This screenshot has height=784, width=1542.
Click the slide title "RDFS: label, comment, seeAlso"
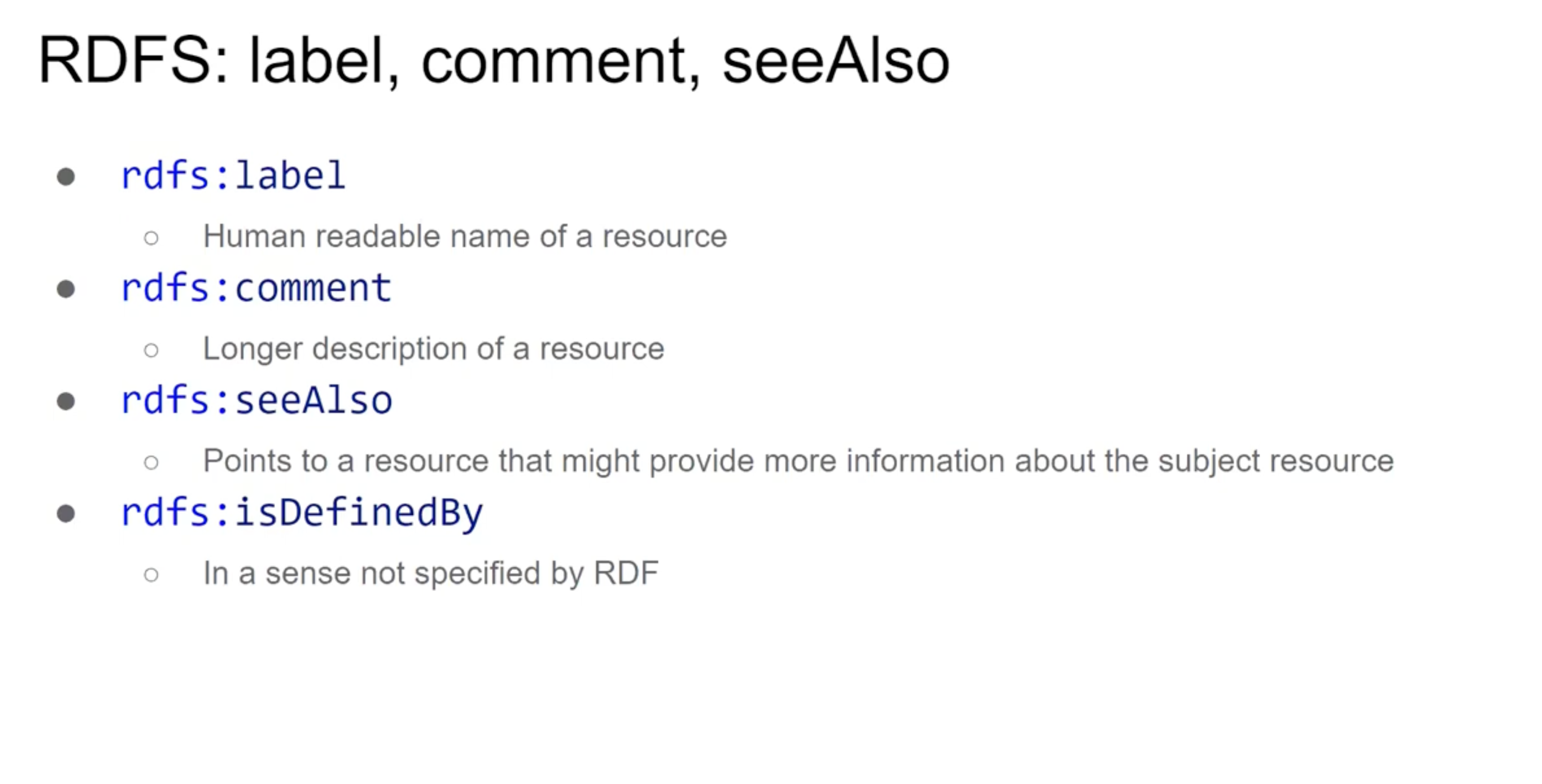click(x=493, y=61)
